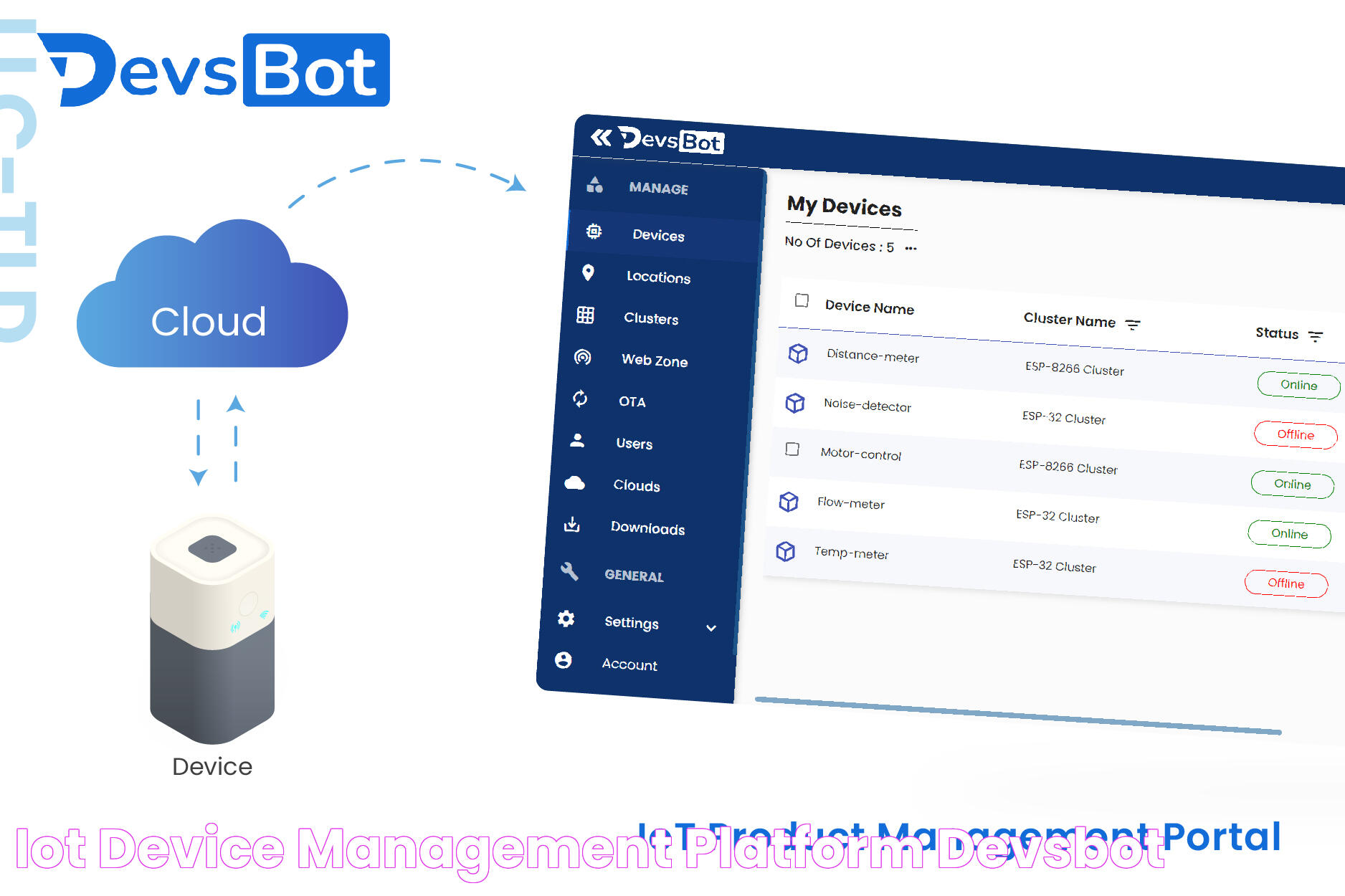Open the Clouds menu item
This screenshot has width=1345, height=896.
tap(637, 485)
